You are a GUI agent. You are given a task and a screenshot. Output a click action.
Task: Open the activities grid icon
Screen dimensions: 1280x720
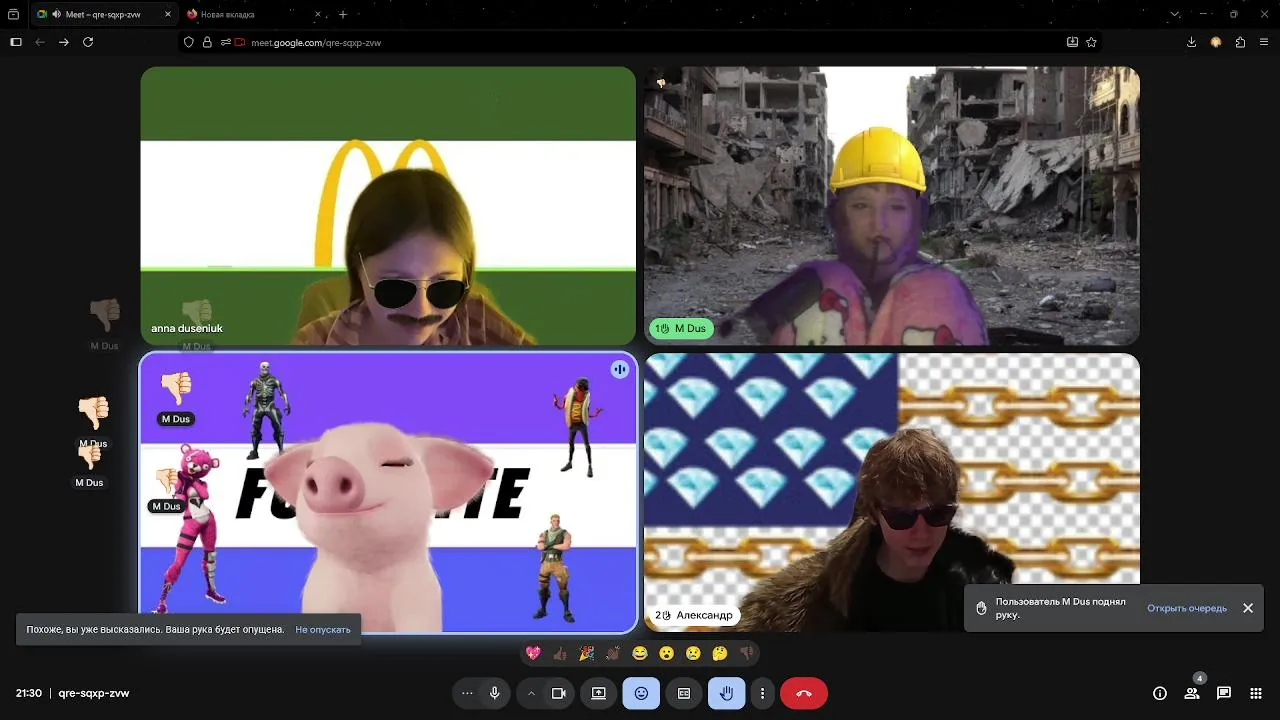click(x=1256, y=693)
